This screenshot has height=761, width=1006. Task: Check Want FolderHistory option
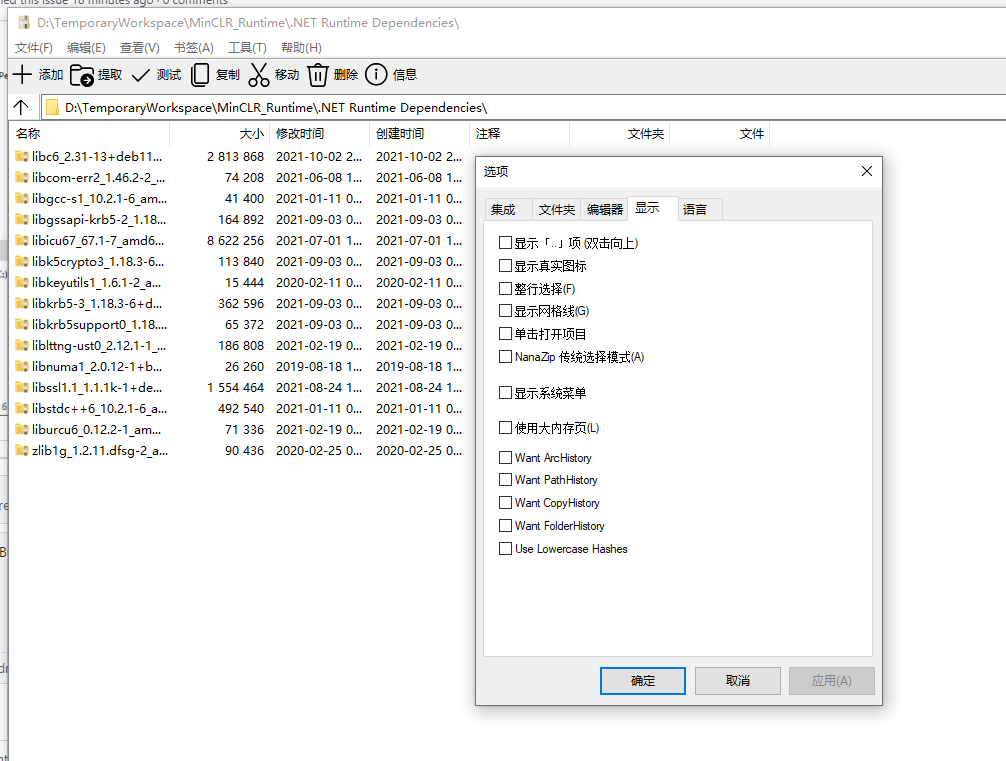click(506, 526)
